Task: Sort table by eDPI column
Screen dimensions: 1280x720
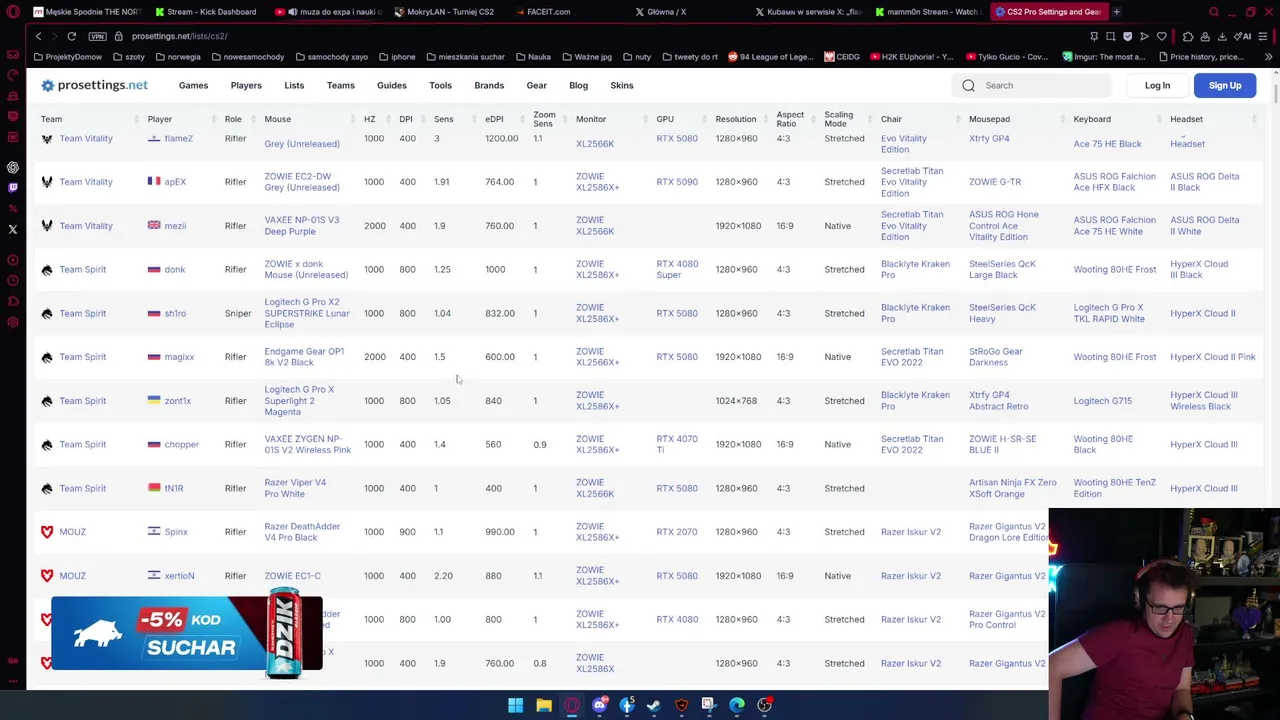Action: click(494, 119)
